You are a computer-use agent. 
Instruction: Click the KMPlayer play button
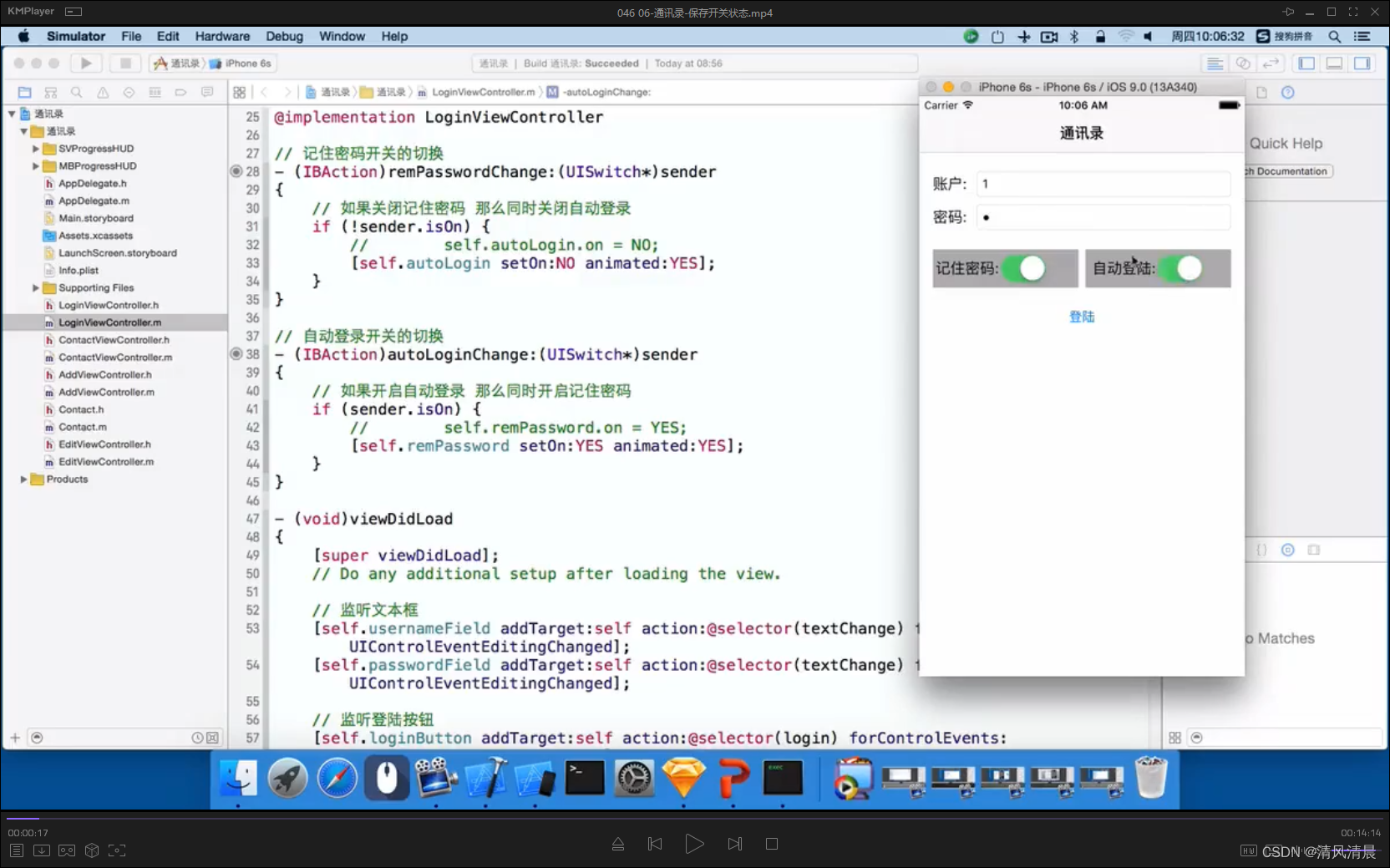(694, 844)
